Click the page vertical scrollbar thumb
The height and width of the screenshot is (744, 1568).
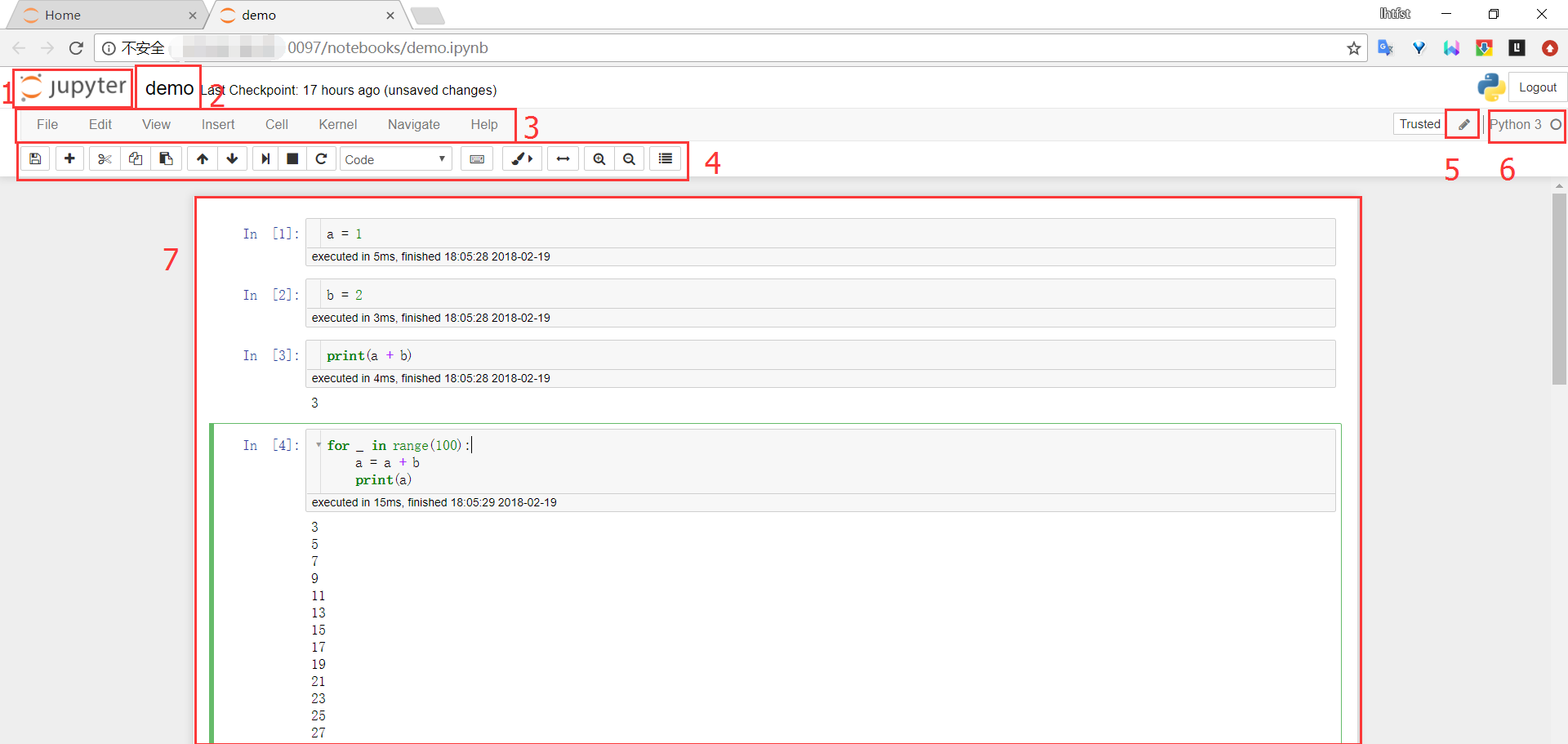click(1559, 288)
